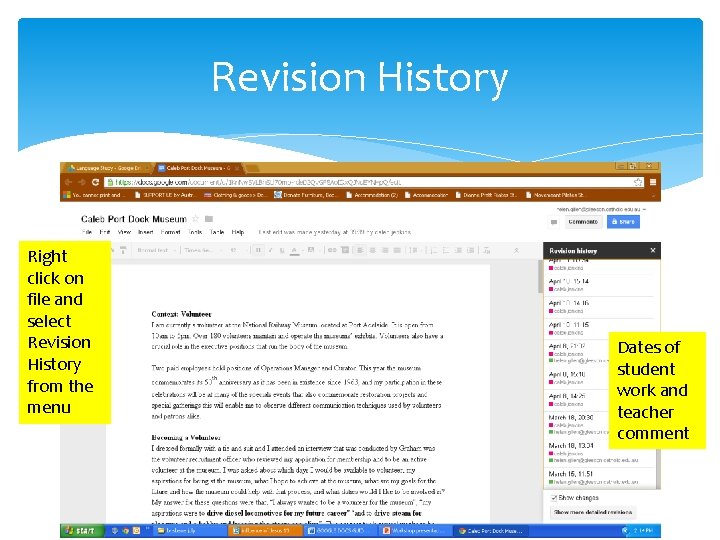This screenshot has width=720, height=540.
Task: Increase paragraph indent
Action: 471,250
